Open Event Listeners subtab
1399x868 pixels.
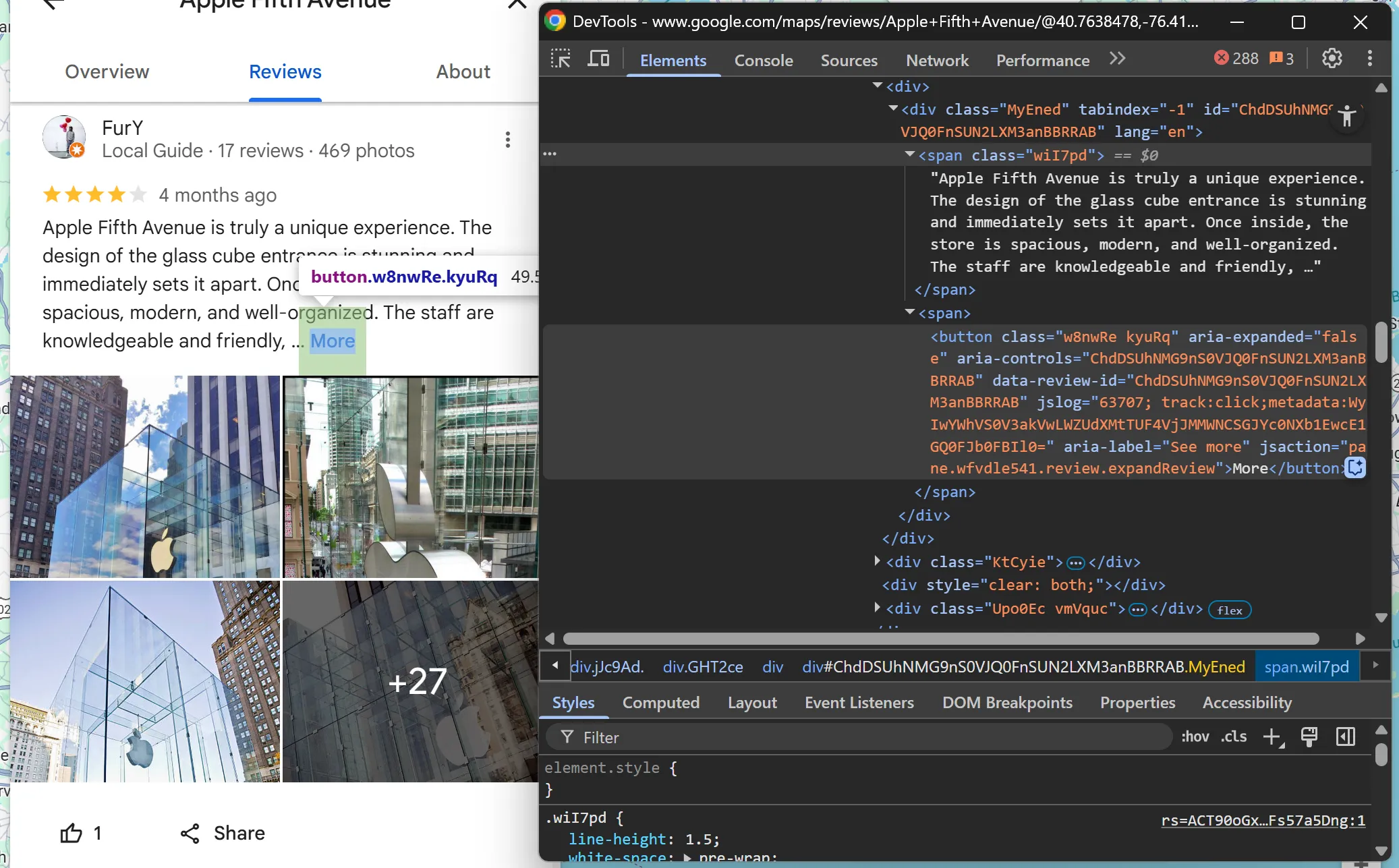[x=859, y=703]
